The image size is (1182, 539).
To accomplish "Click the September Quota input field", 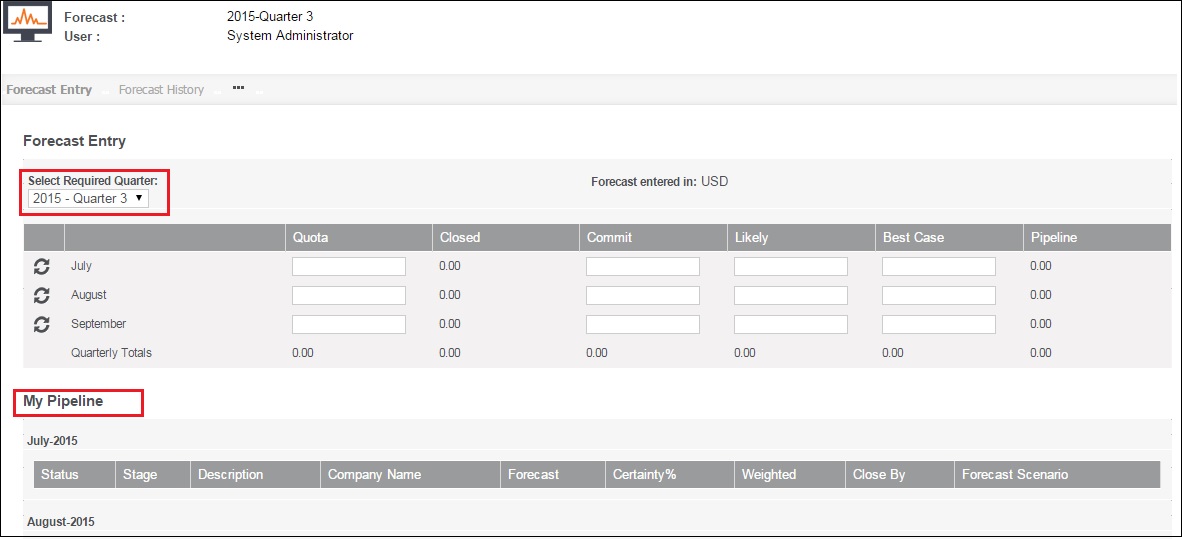I will pos(349,324).
